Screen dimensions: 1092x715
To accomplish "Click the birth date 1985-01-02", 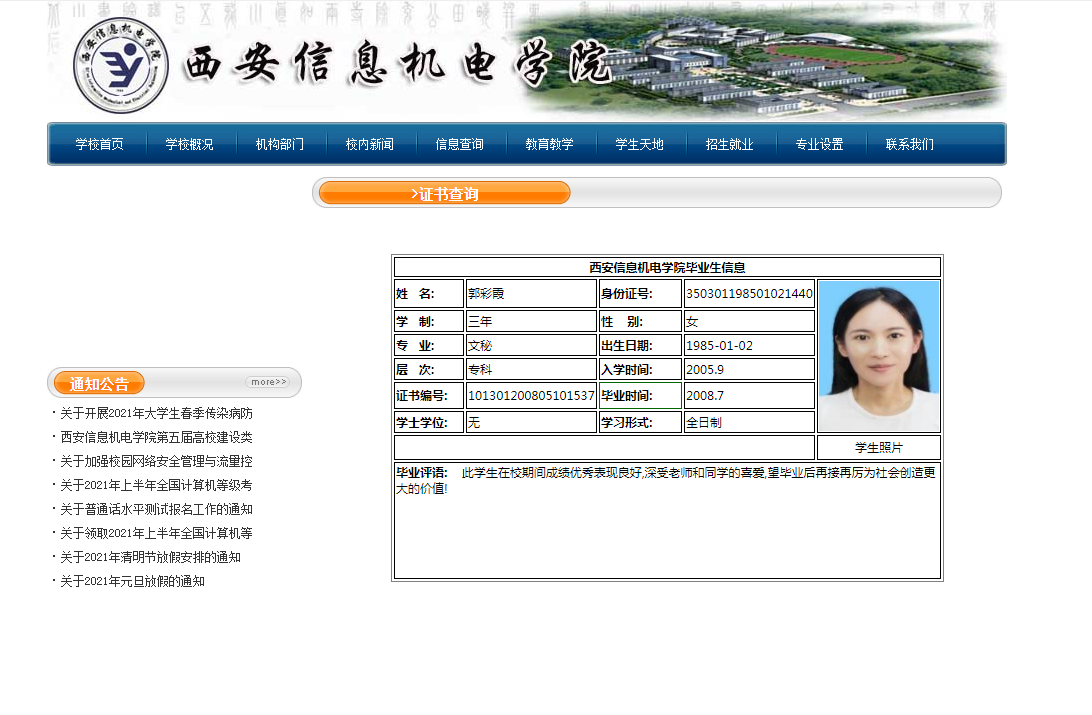I will tap(719, 345).
